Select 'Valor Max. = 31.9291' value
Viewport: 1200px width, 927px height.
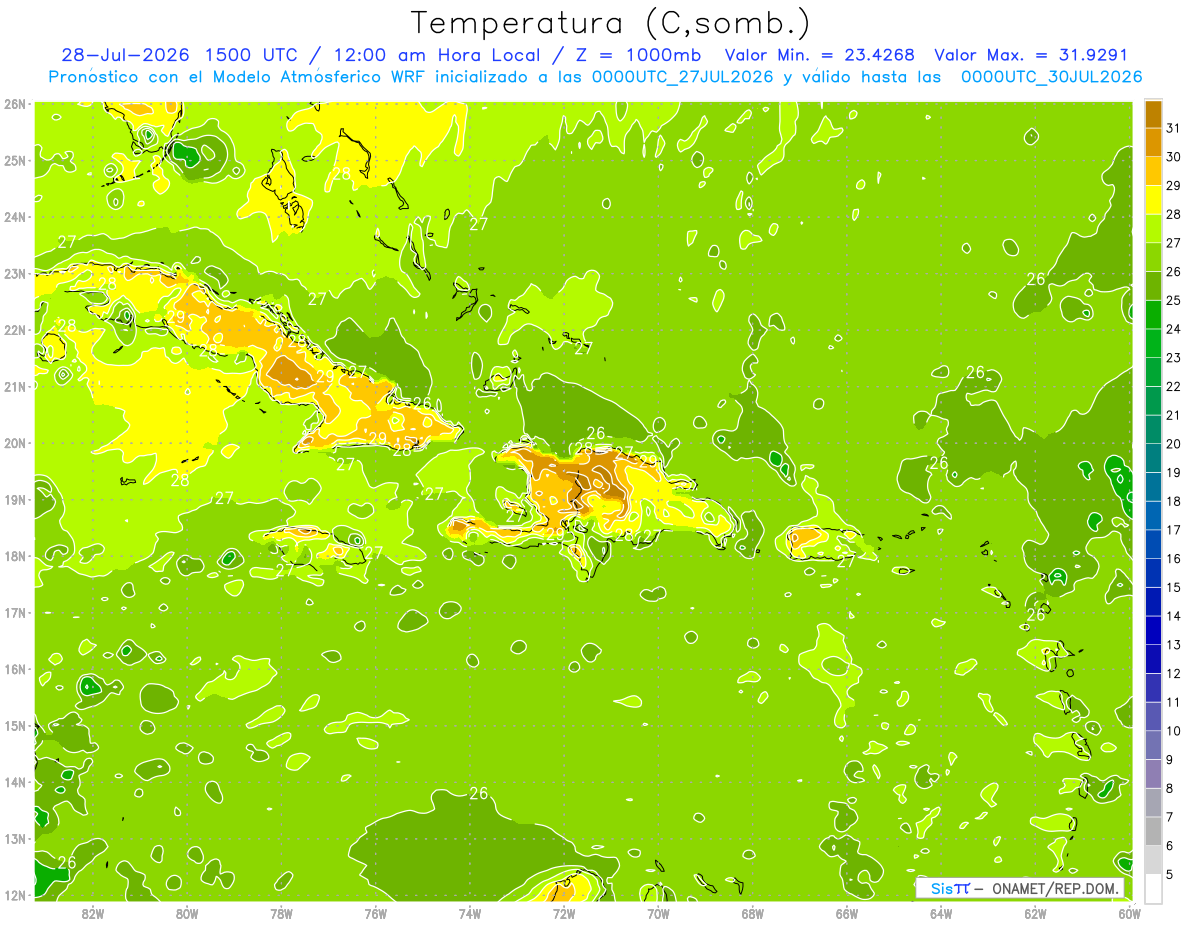(1031, 55)
